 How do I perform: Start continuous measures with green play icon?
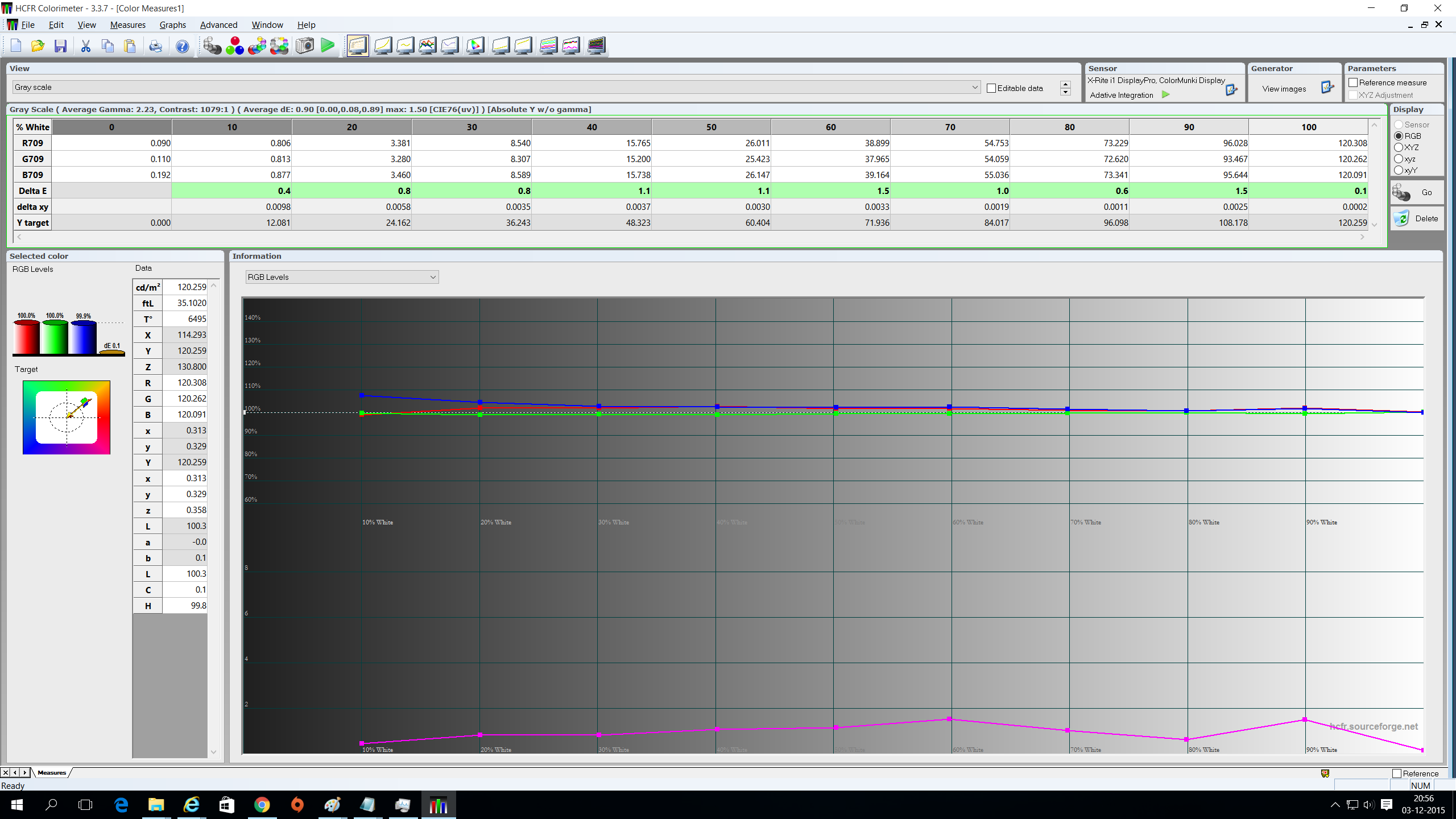click(x=328, y=45)
